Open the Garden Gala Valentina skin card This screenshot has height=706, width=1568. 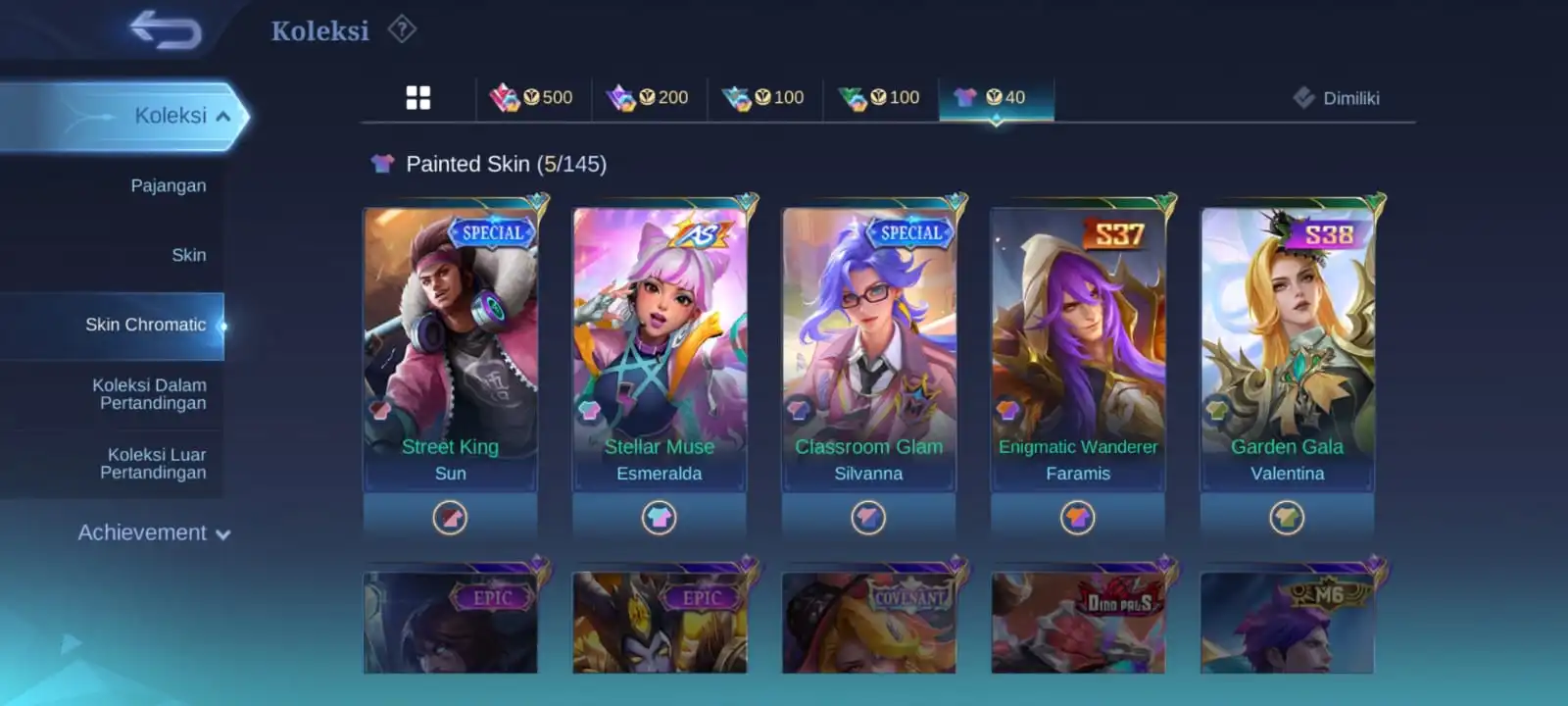(x=1287, y=348)
